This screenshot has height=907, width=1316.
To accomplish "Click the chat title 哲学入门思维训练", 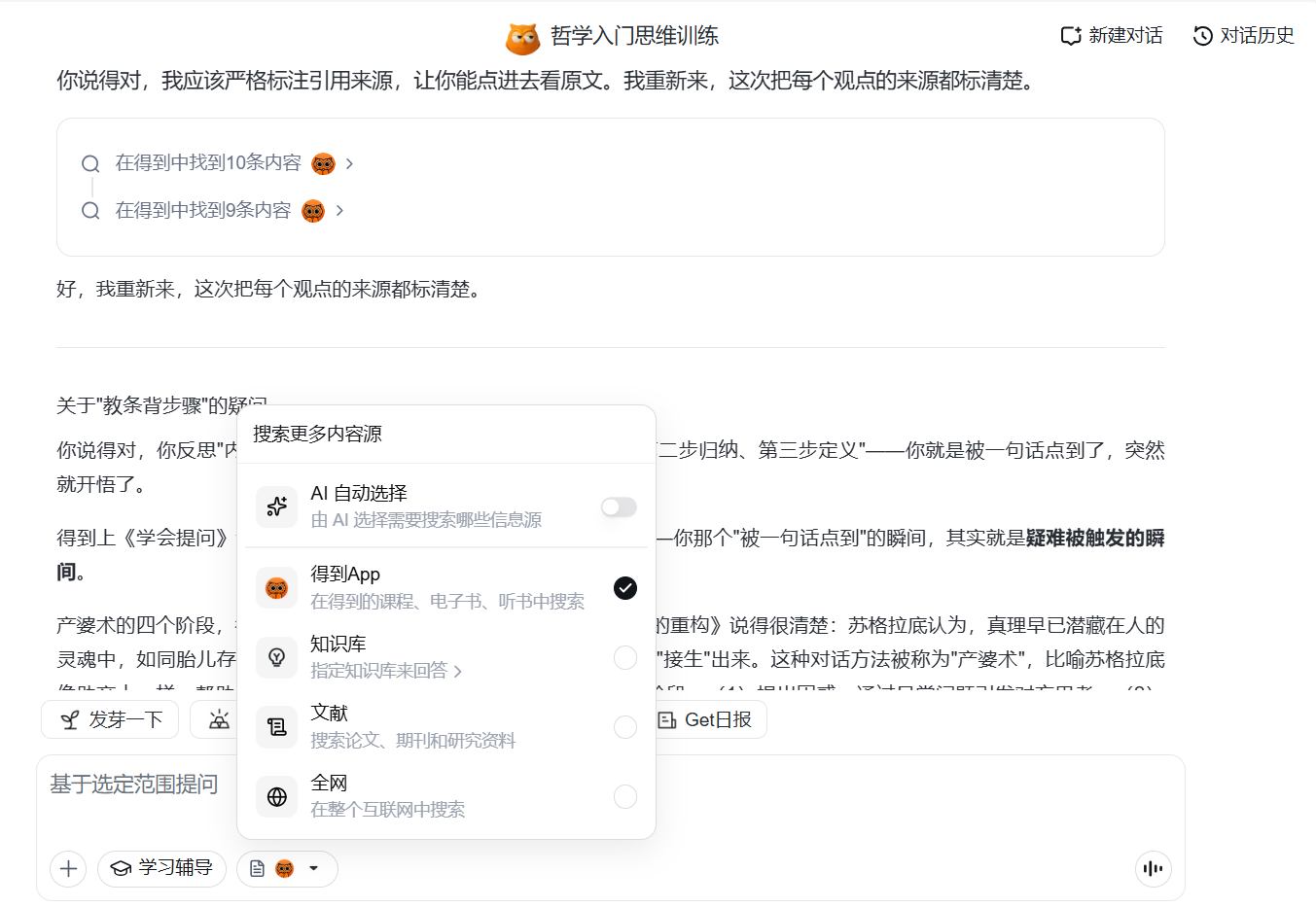I will tap(634, 36).
